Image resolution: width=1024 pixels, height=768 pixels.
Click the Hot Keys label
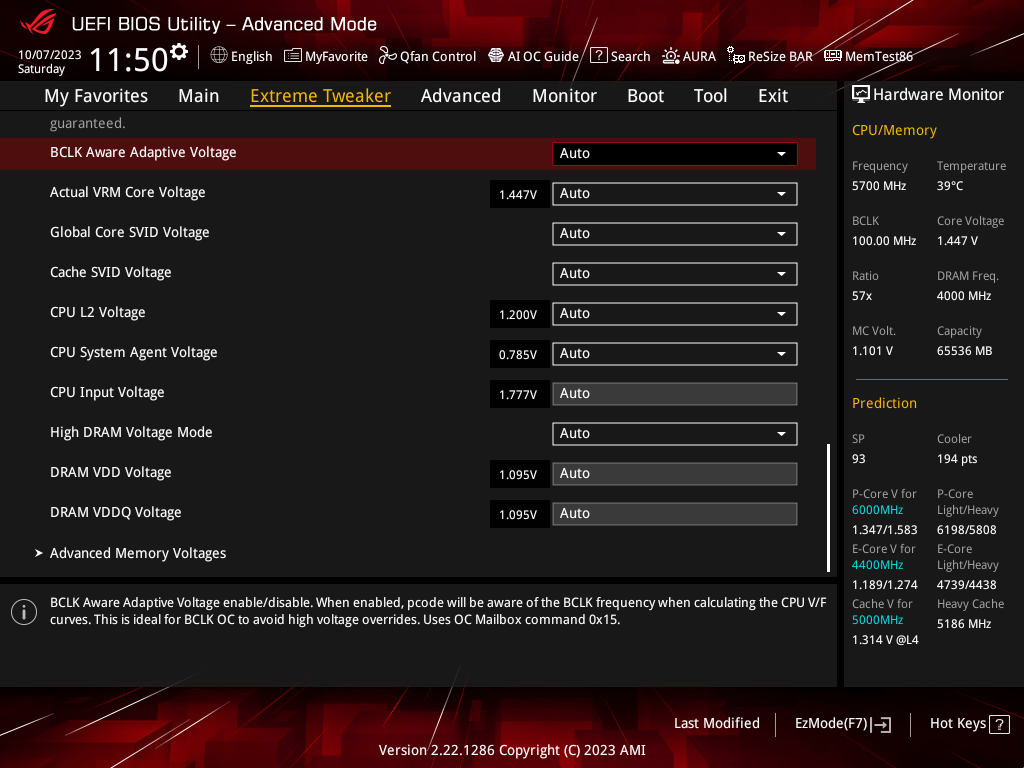(957, 723)
